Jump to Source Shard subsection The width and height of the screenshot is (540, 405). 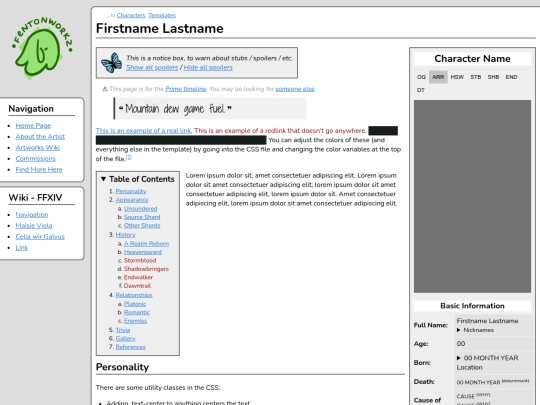(x=142, y=217)
